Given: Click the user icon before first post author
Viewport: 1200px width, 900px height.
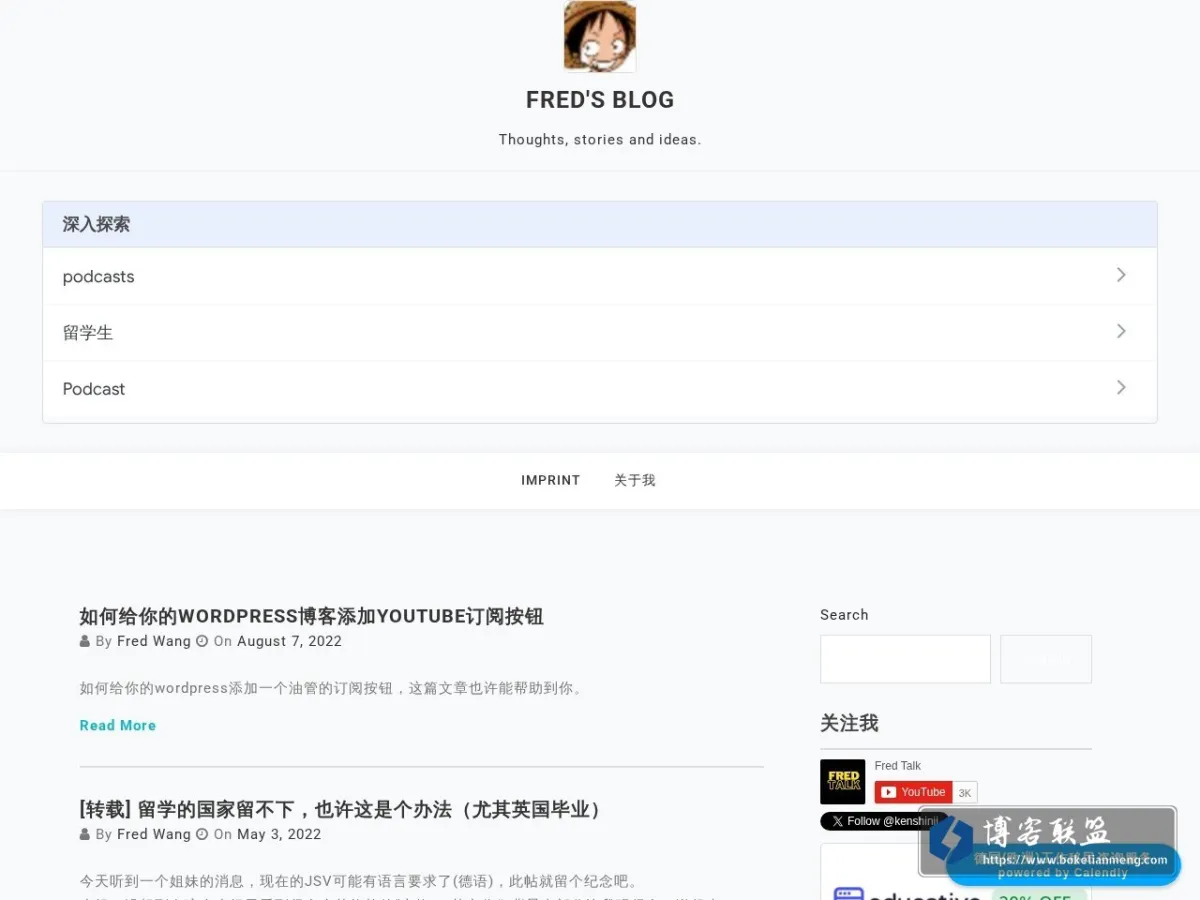Looking at the screenshot, I should (x=85, y=641).
